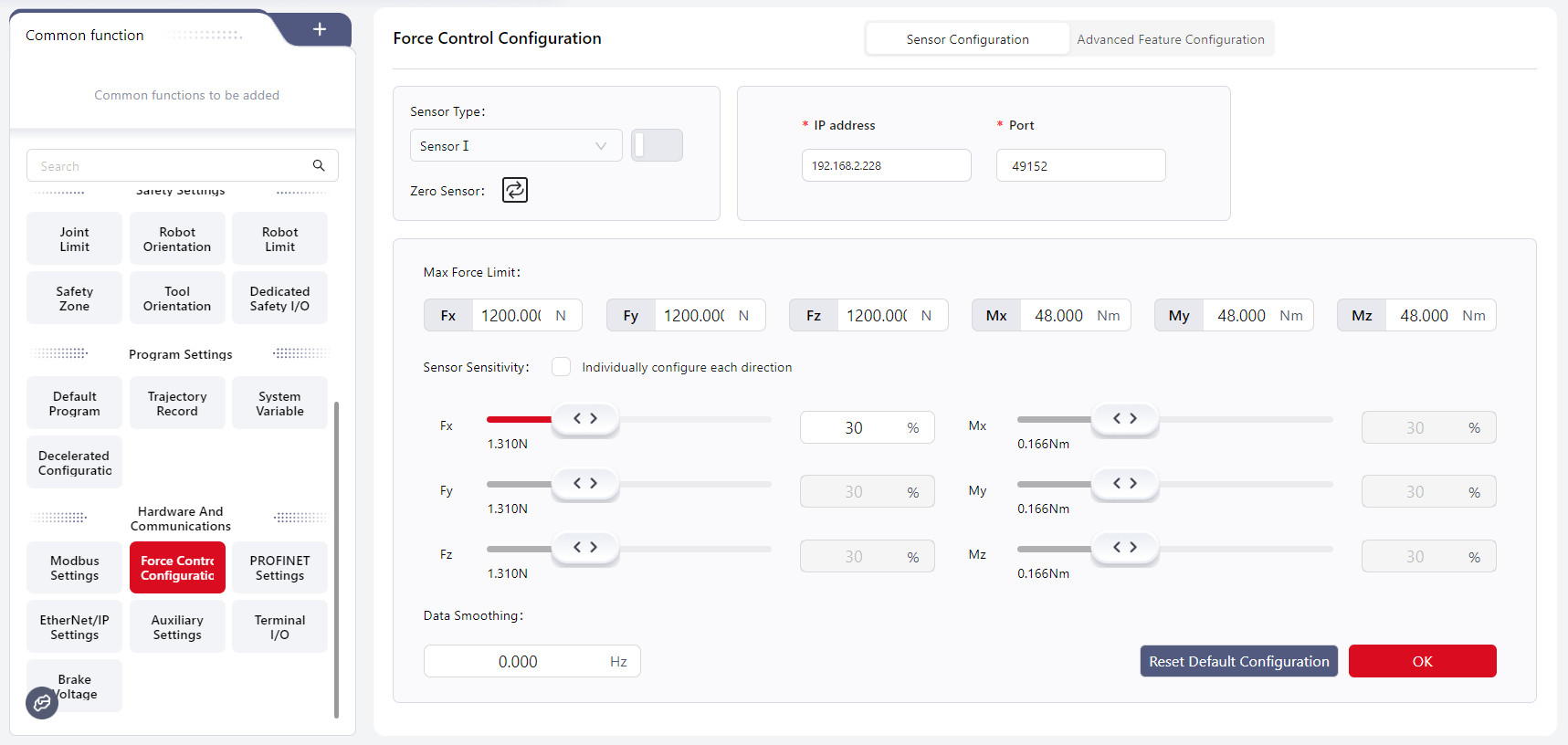
Task: Click the IP address input field
Action: tap(886, 166)
